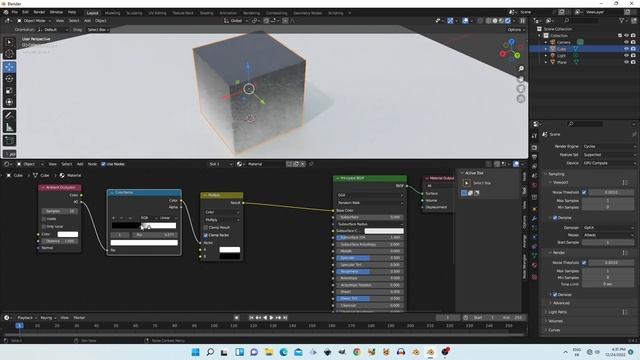Screen dimensions: 640x360
Task: Hide Camera with its eye icon in outliner
Action: pos(626,42)
